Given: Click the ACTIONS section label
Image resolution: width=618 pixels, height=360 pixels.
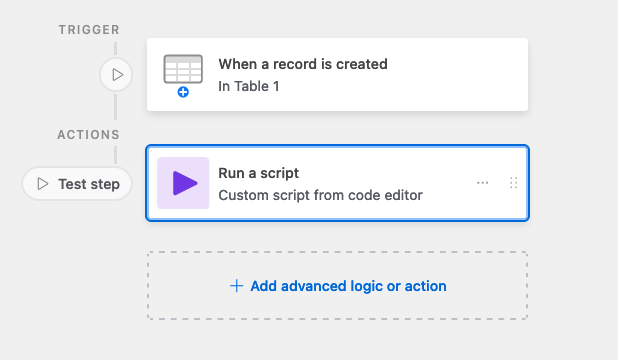Looking at the screenshot, I should point(88,135).
